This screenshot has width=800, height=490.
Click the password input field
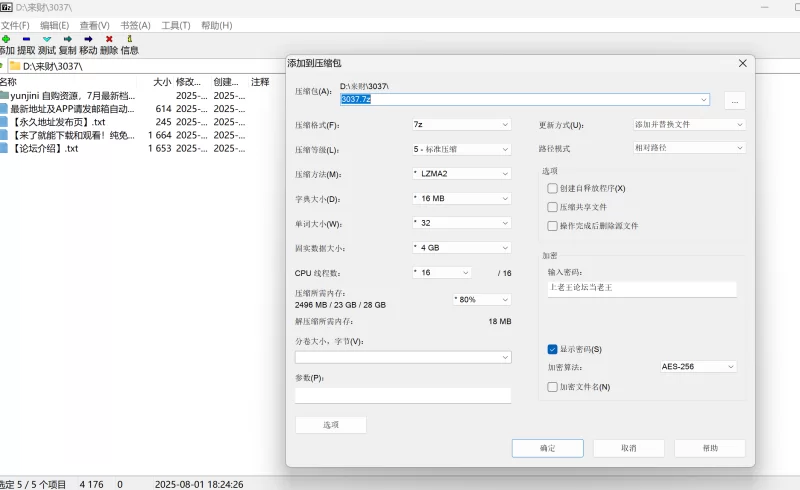[642, 288]
